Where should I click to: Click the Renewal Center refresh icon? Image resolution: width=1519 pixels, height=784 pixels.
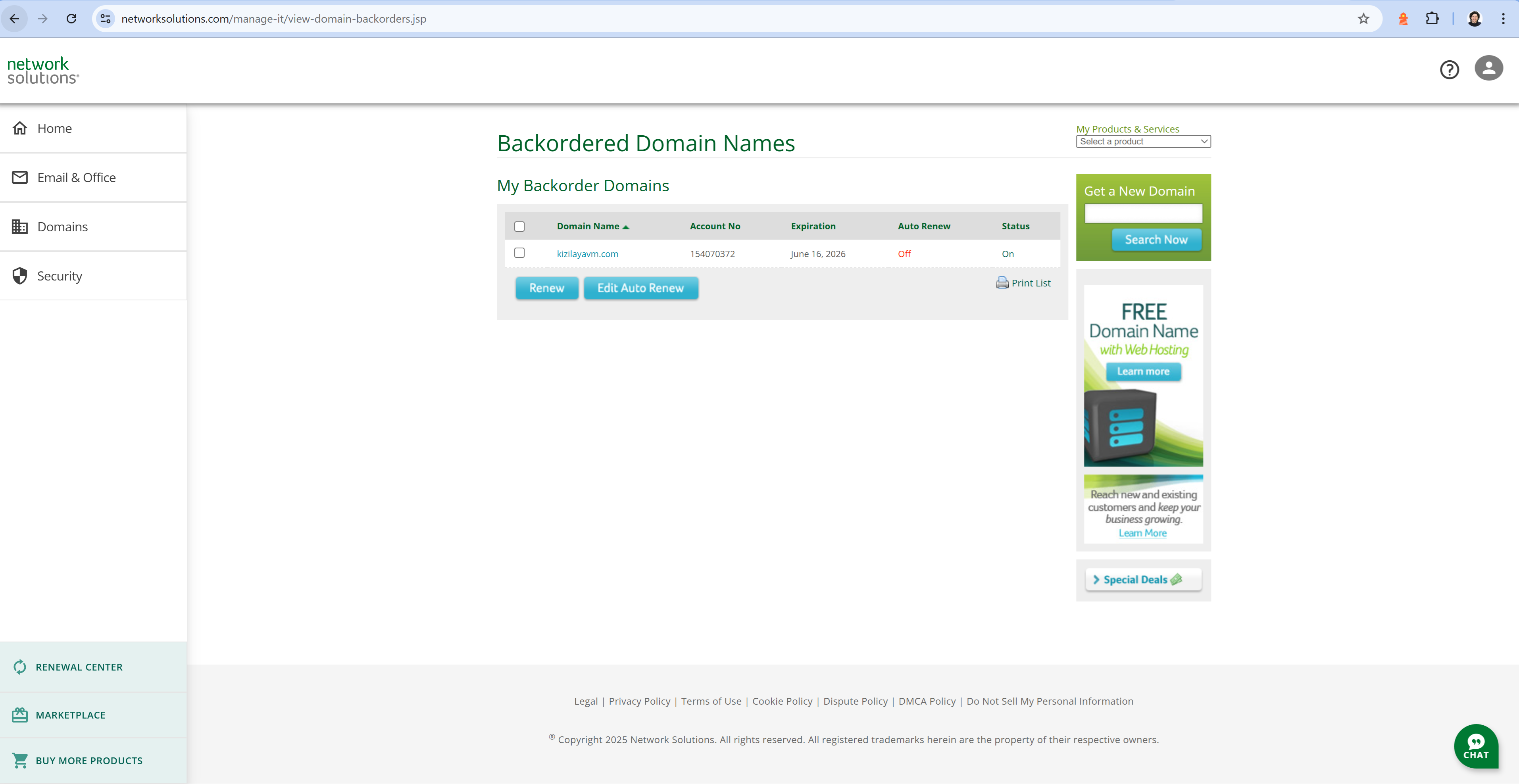click(19, 667)
